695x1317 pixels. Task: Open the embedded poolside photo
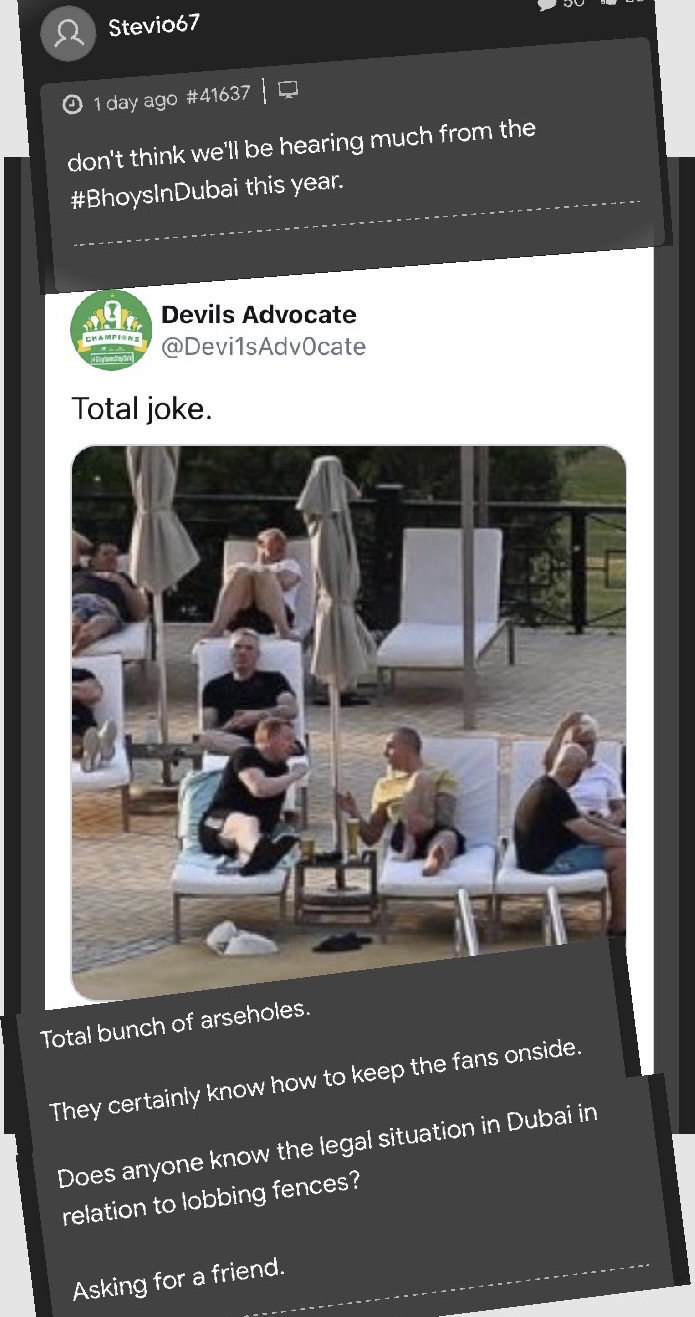coord(349,722)
